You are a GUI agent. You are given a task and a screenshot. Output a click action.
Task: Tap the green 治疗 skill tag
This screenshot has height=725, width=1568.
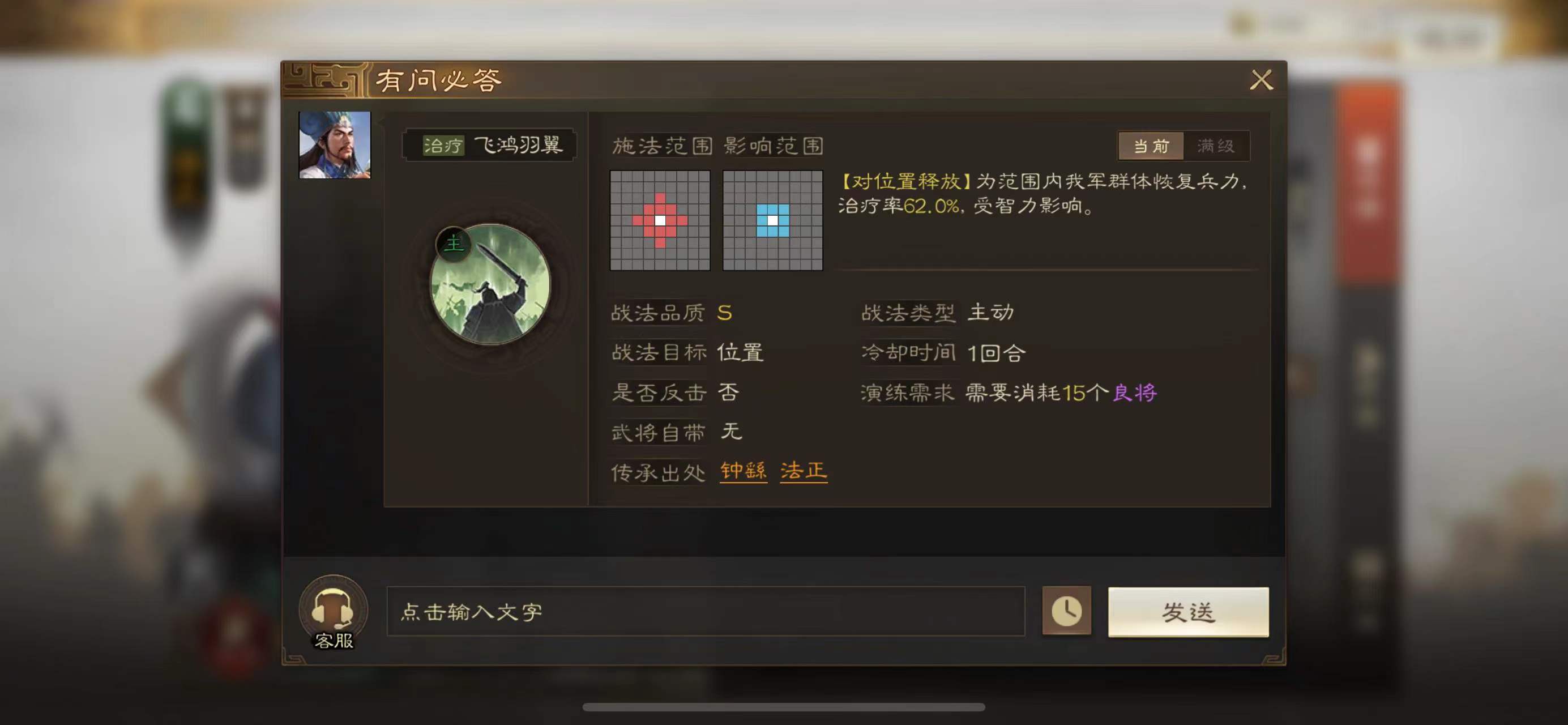(443, 146)
